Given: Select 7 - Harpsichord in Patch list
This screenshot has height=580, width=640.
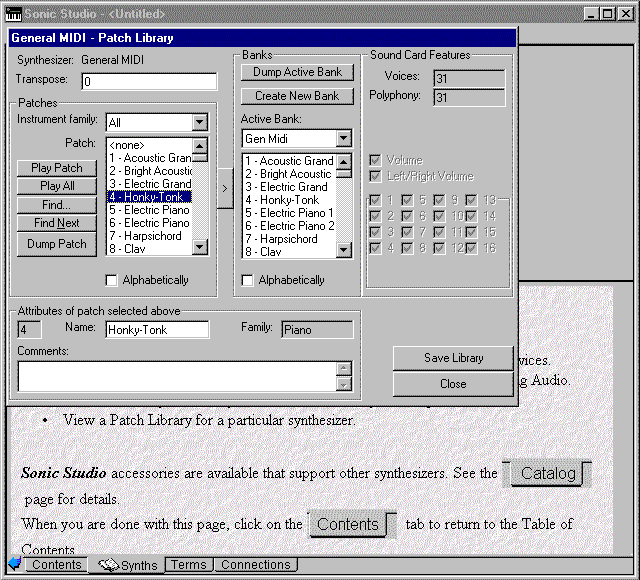Looking at the screenshot, I should click(149, 236).
